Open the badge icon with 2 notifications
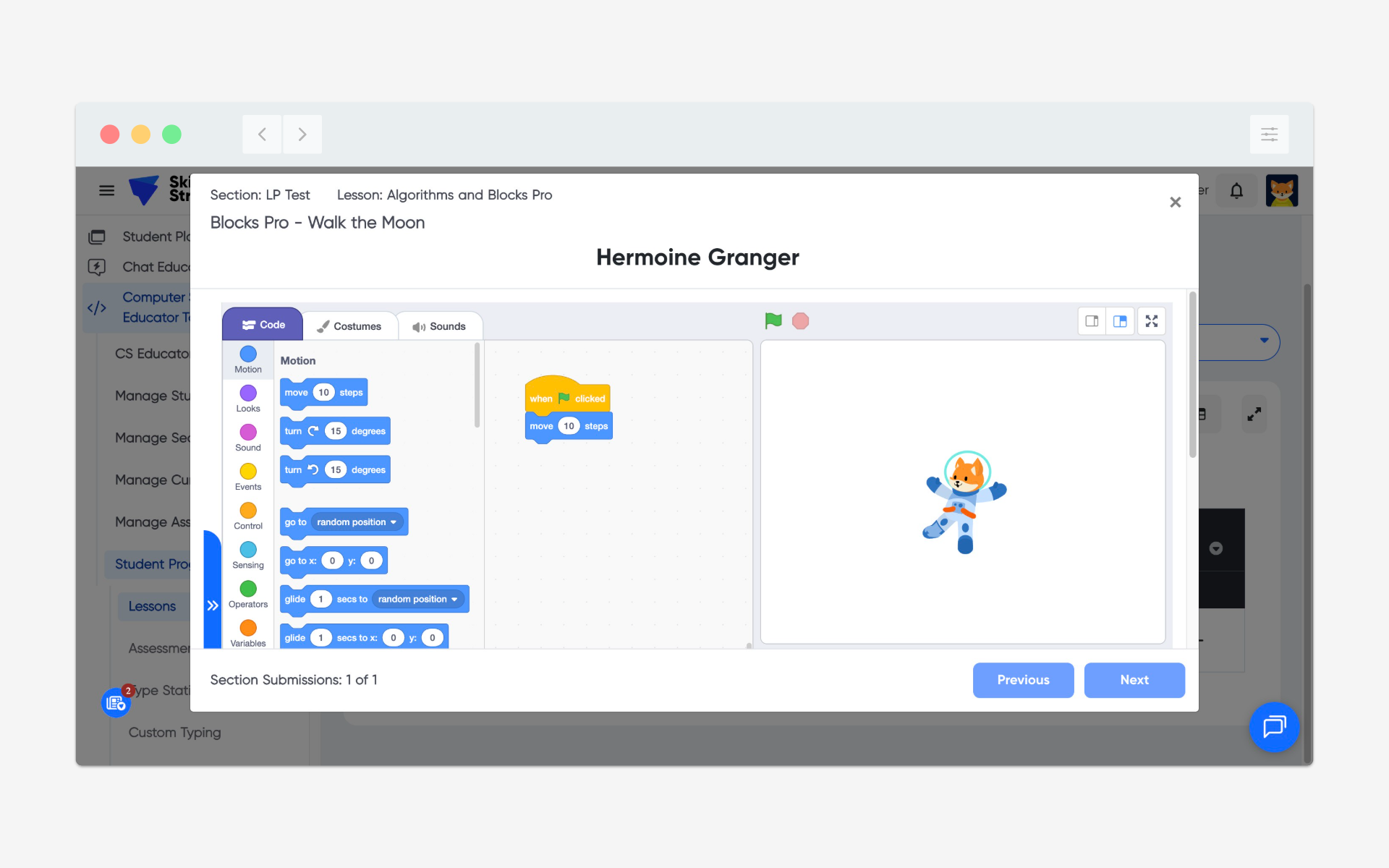This screenshot has height=868, width=1389. click(x=116, y=702)
